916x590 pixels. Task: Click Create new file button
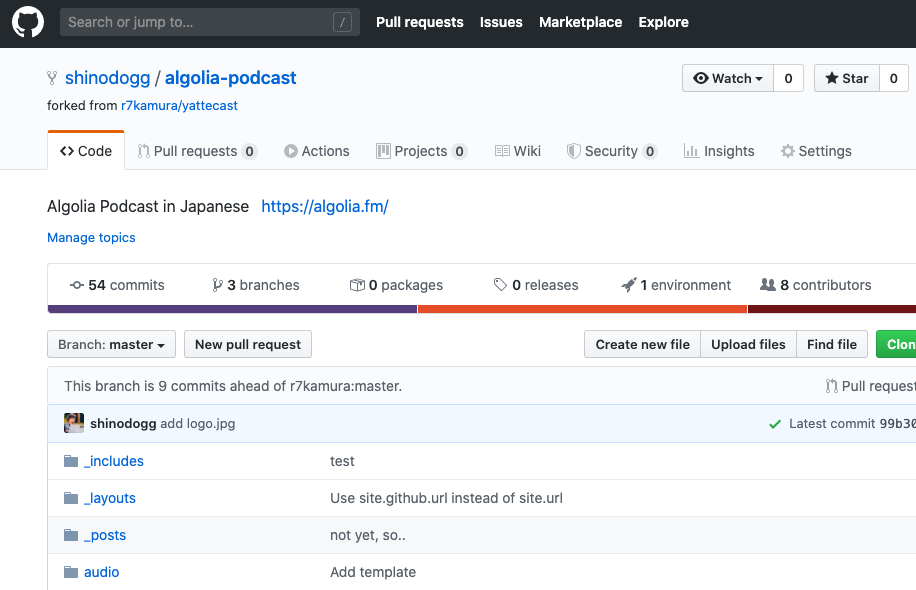tap(643, 345)
